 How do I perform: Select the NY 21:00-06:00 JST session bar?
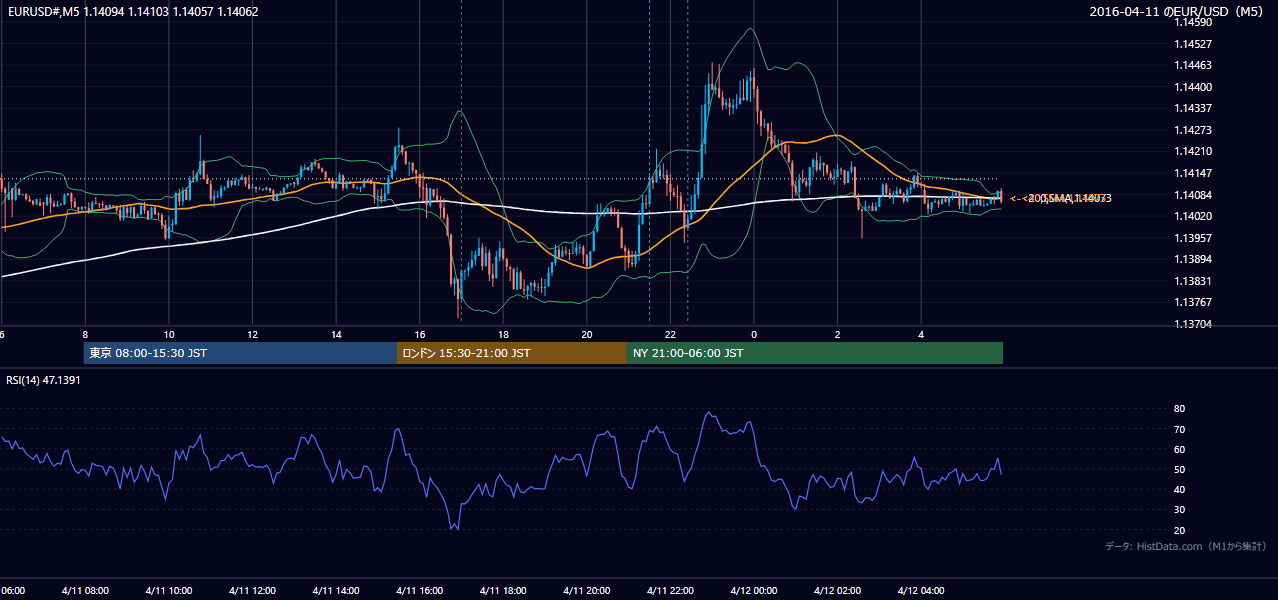(815, 353)
